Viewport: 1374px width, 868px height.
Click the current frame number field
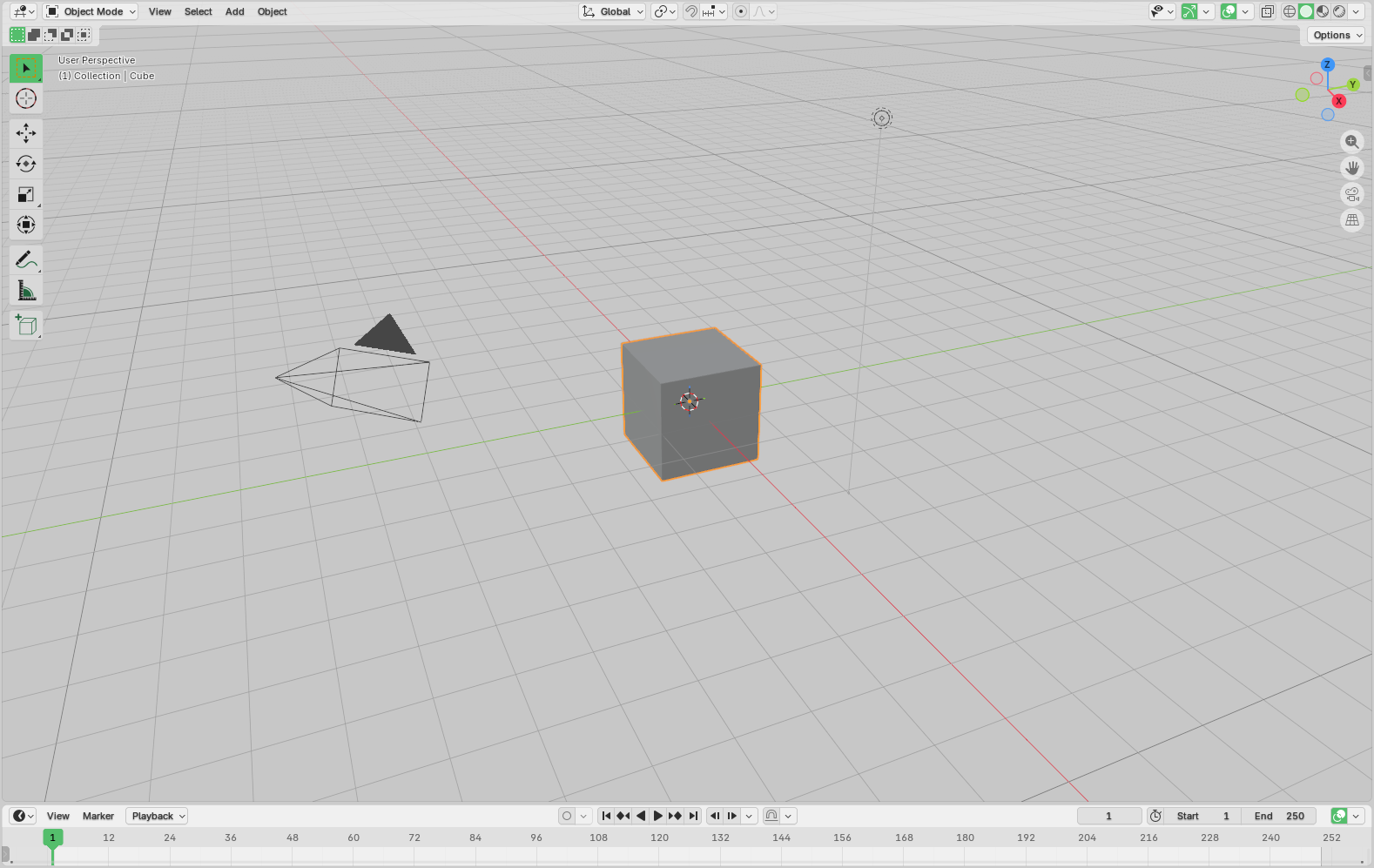click(1109, 816)
